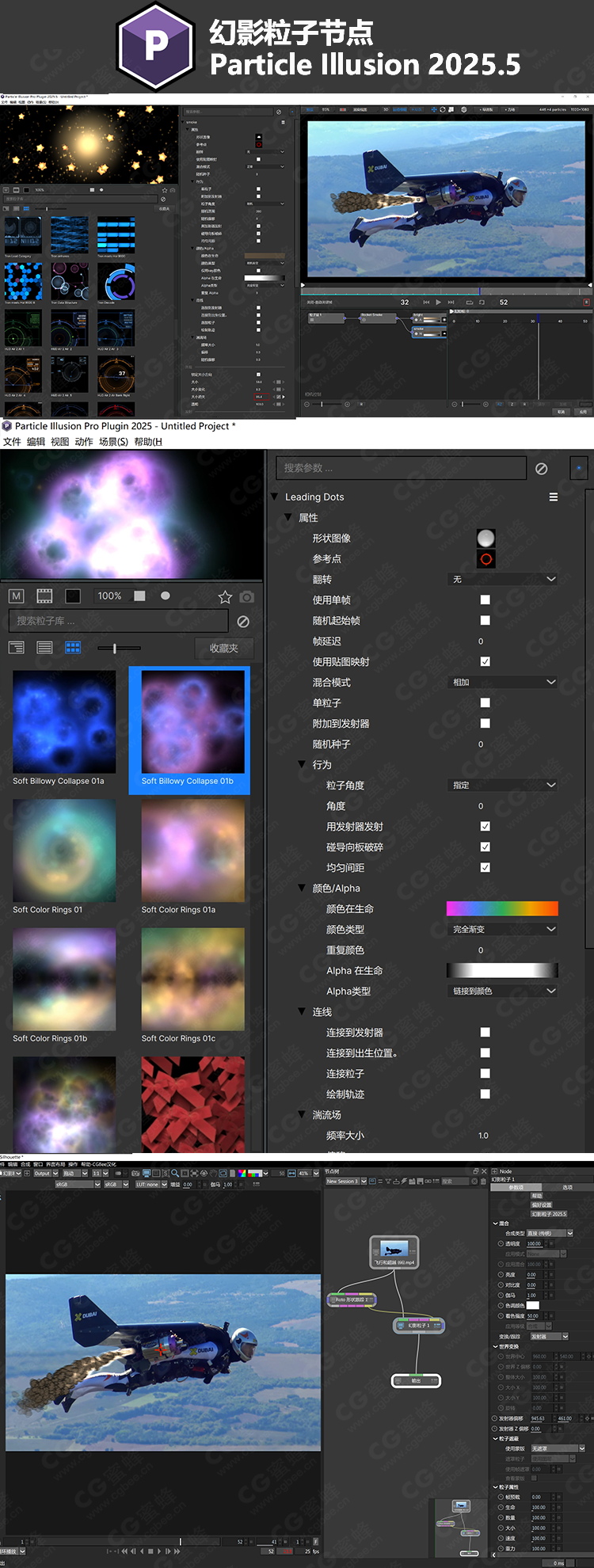Uncheck the 均匀间距 checkbox

[x=485, y=868]
